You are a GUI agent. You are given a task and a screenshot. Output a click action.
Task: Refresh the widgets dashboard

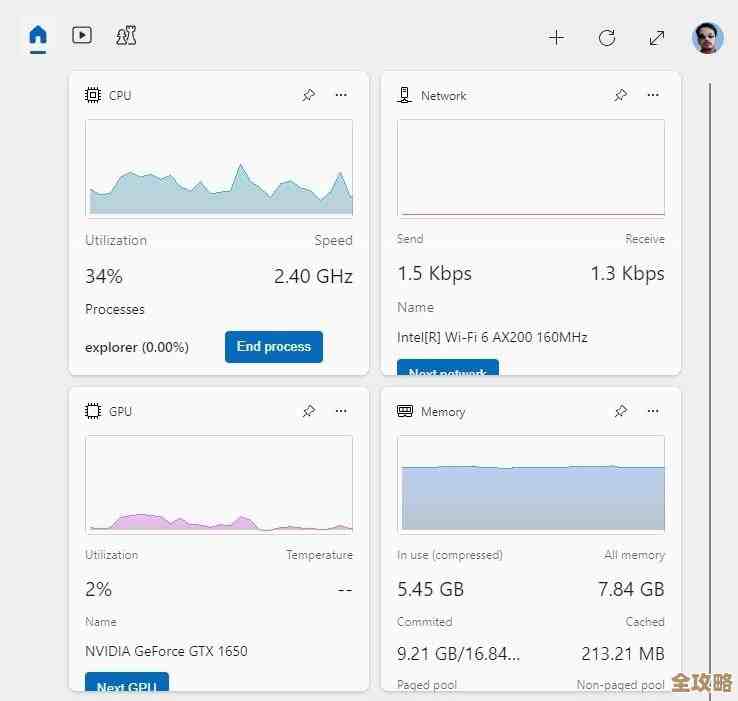click(607, 38)
